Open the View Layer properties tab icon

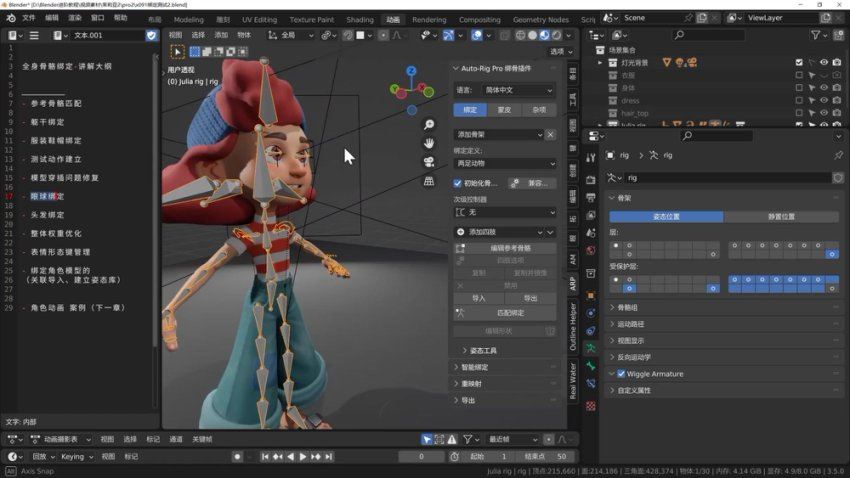591,215
